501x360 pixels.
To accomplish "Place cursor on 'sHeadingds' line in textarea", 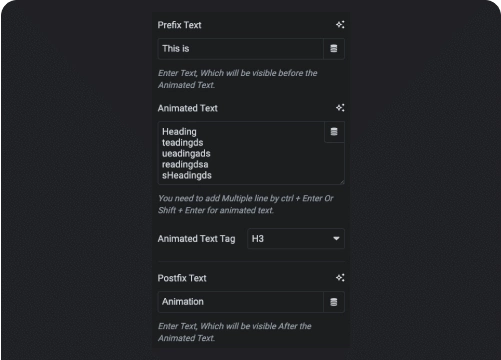I will point(187,175).
